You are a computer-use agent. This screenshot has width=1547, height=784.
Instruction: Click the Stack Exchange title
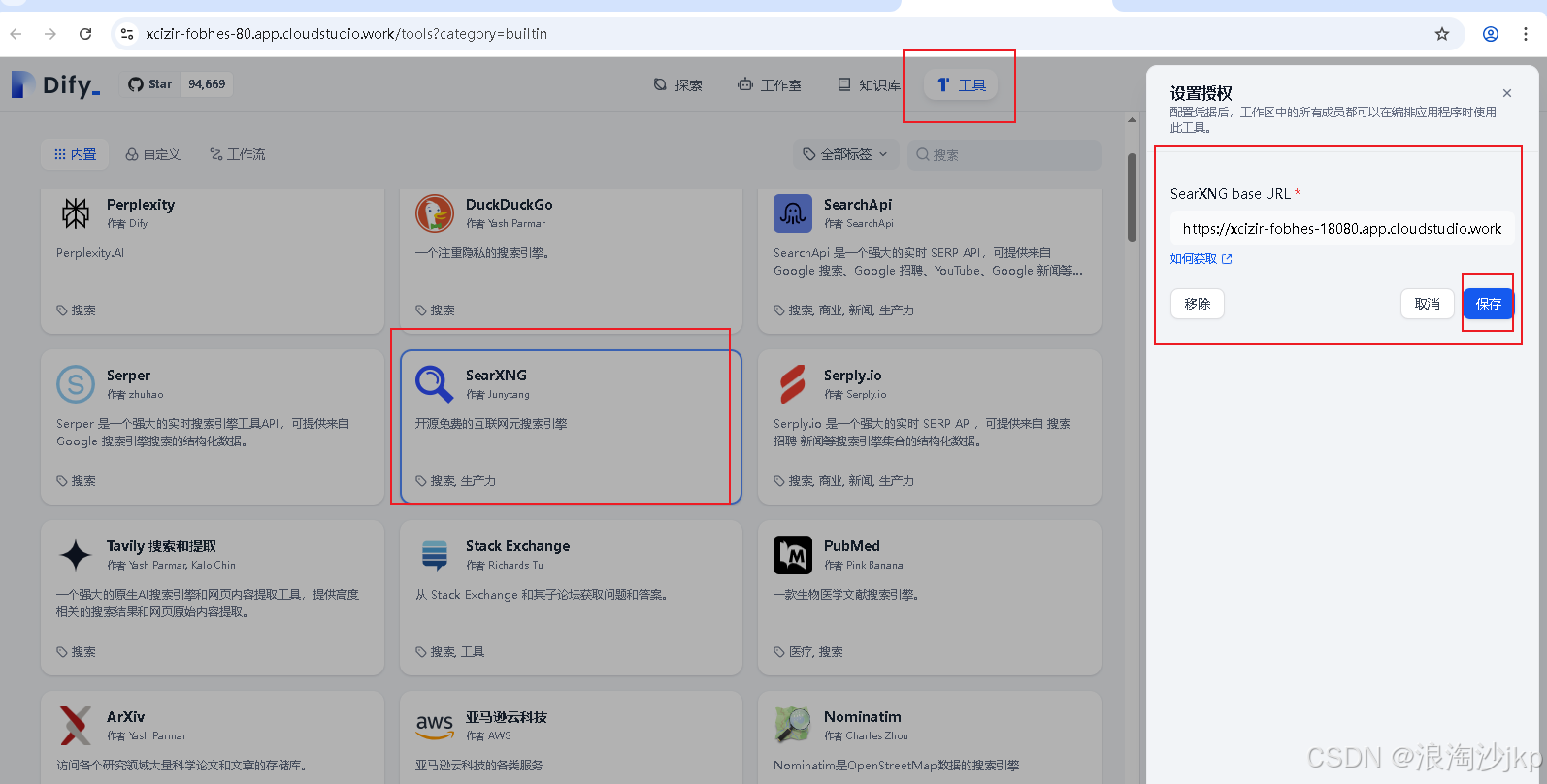coord(517,546)
